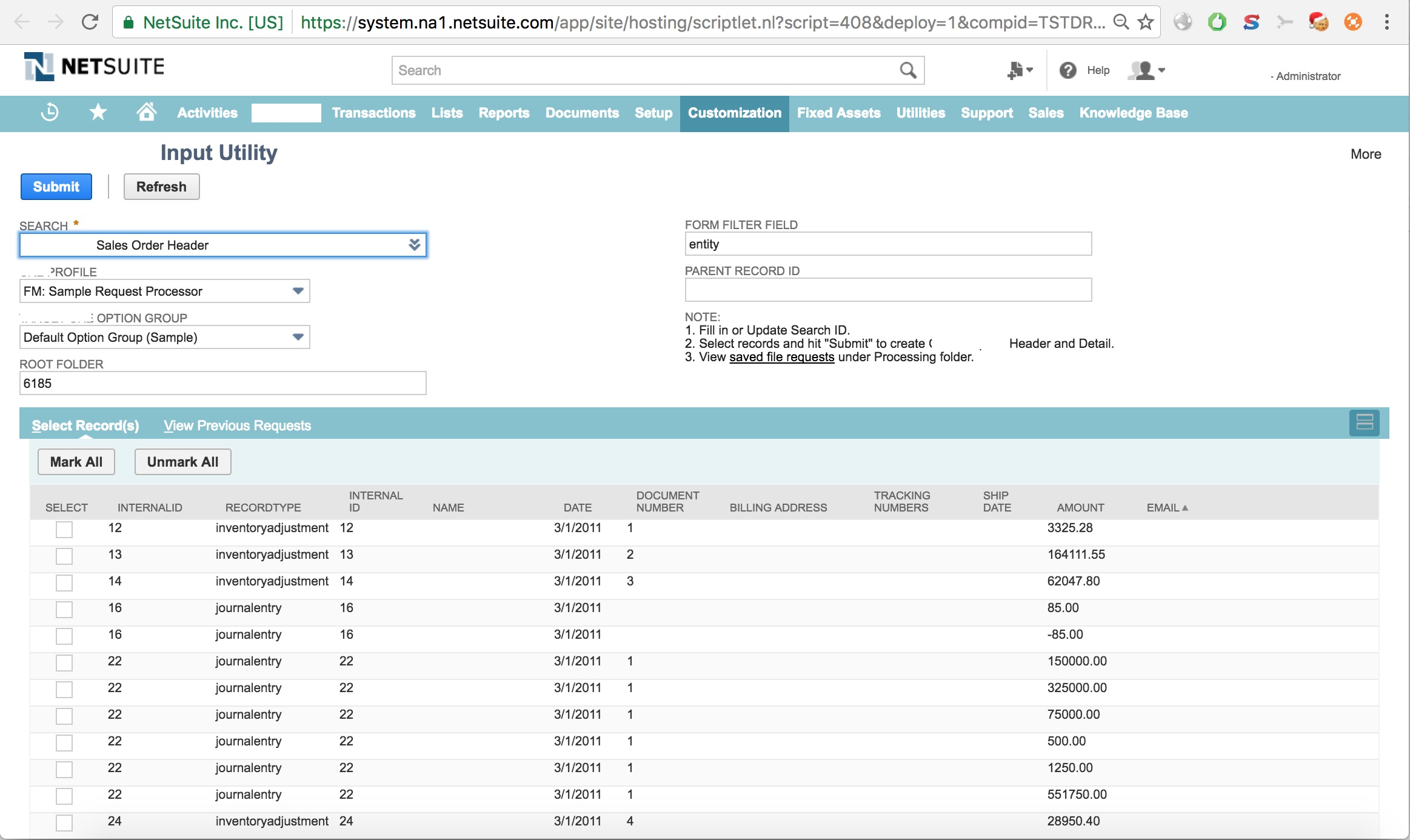This screenshot has height=840, width=1410.
Task: Select the journalentry row with amount 75000.00
Action: tap(64, 716)
